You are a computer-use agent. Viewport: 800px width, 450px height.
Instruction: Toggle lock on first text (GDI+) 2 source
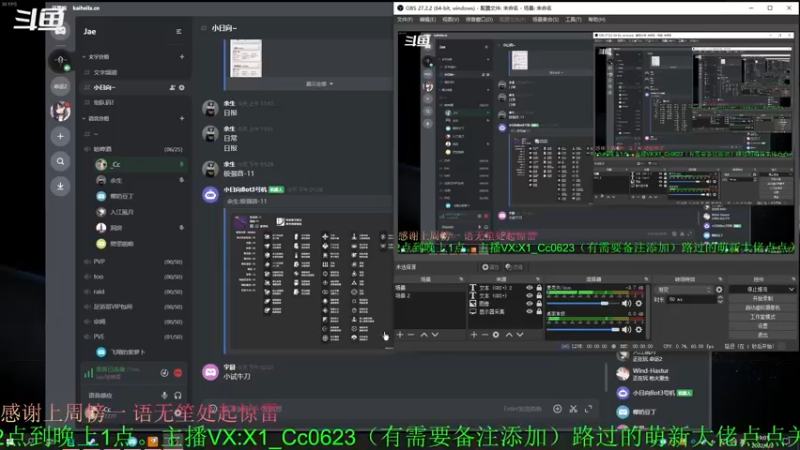[539, 288]
